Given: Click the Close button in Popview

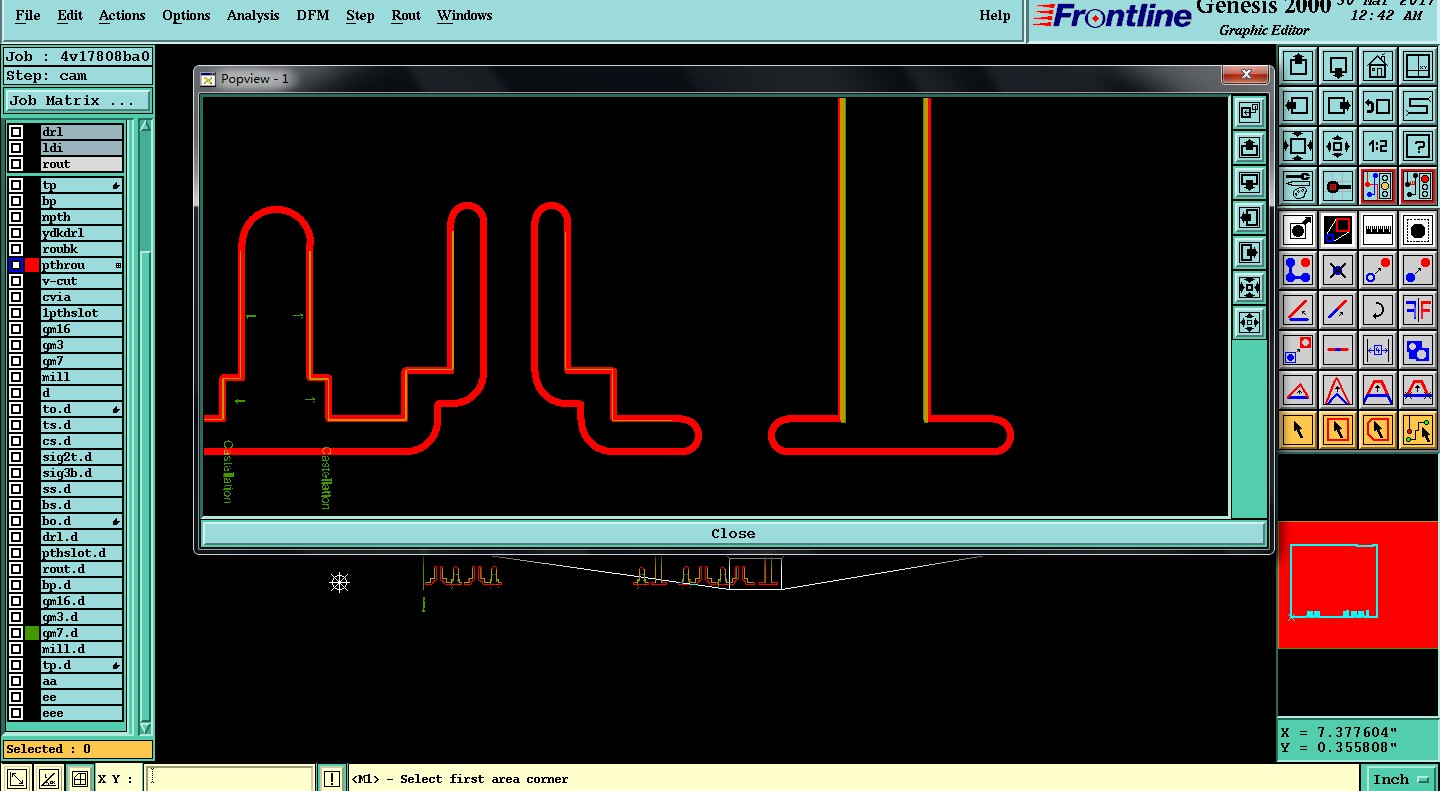Looking at the screenshot, I should [733, 533].
